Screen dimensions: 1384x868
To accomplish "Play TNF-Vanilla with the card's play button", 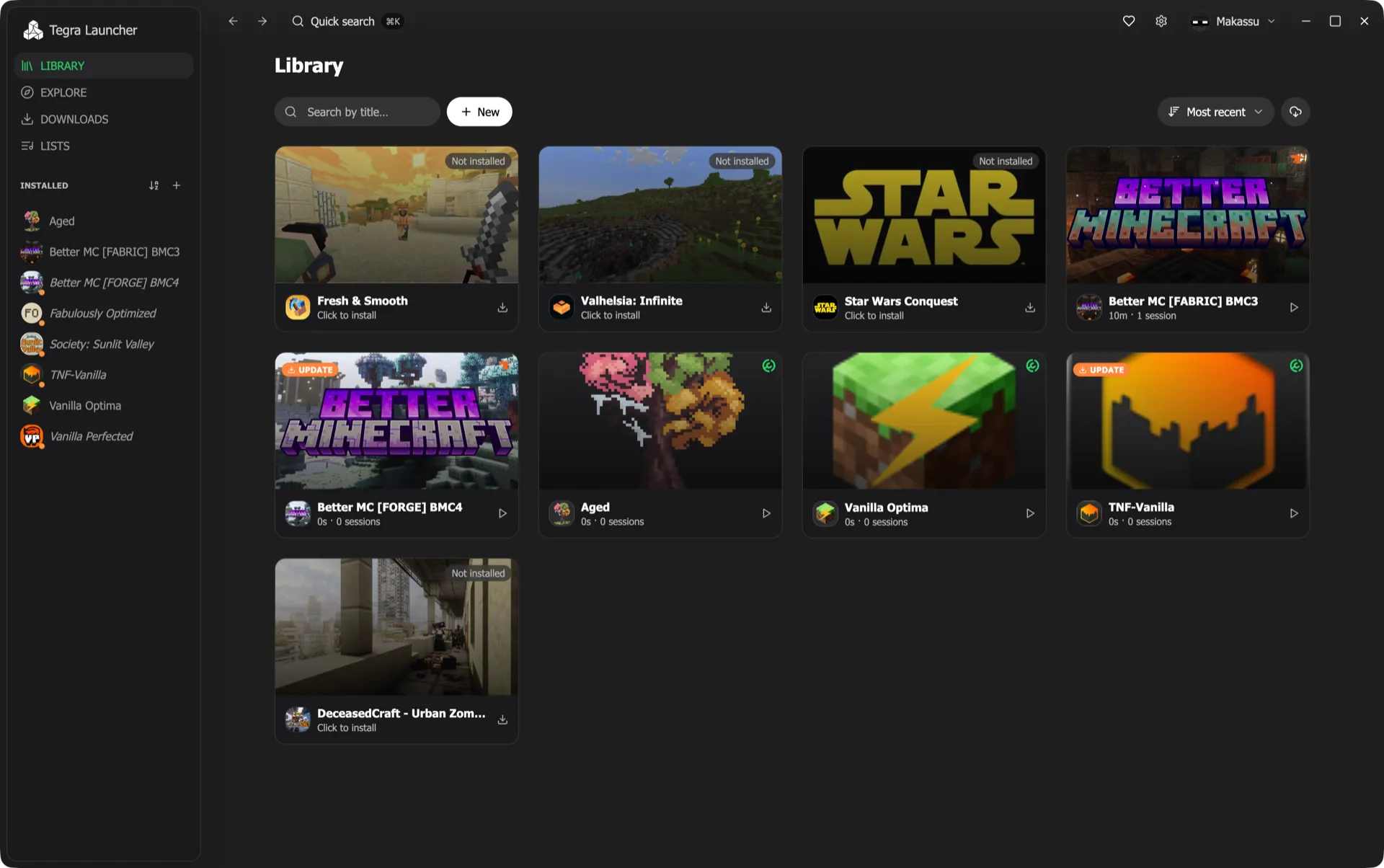I will point(1294,514).
